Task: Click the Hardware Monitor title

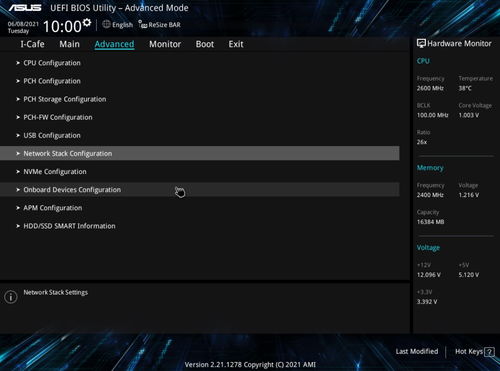Action: click(x=459, y=43)
